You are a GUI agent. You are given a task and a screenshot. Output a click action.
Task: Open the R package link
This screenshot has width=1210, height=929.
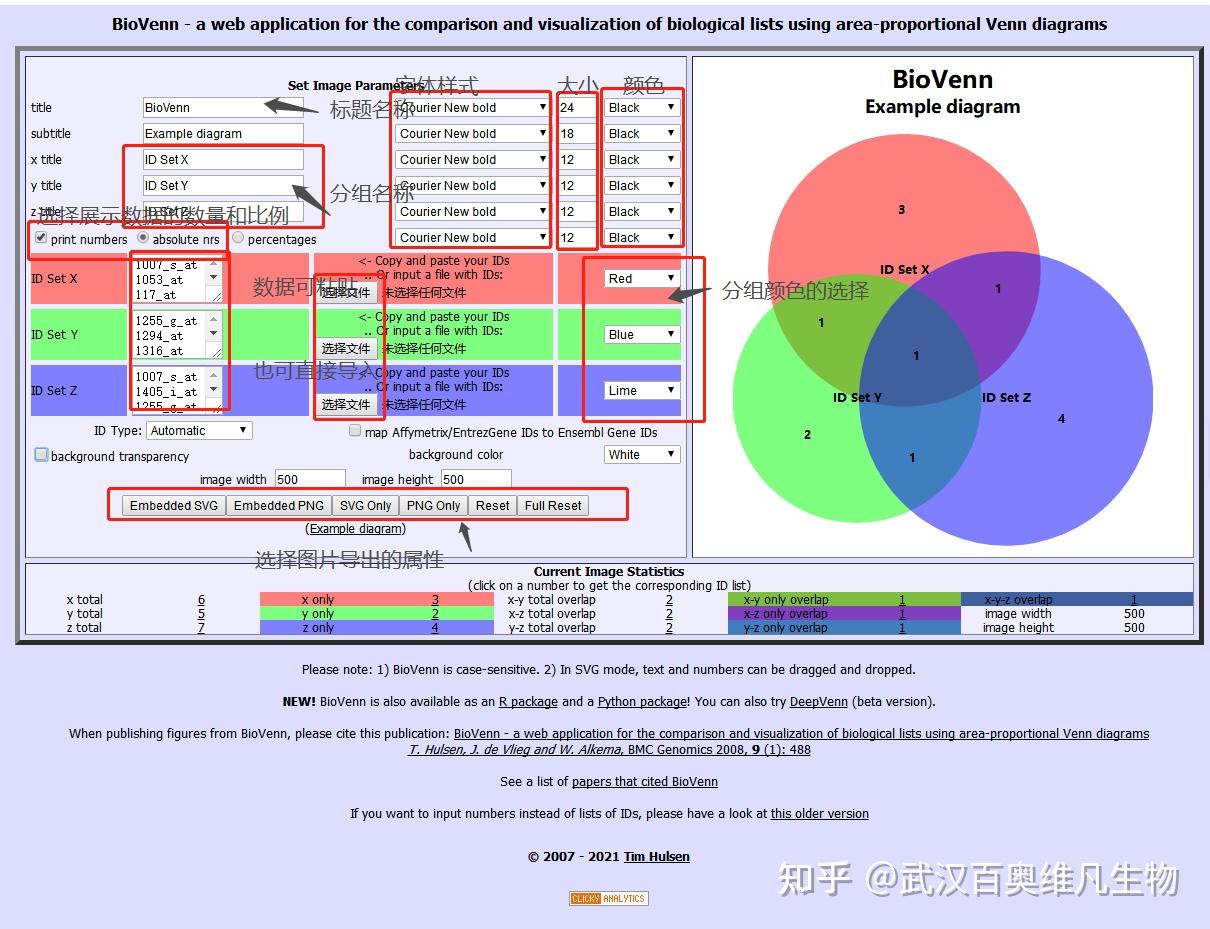[528, 701]
